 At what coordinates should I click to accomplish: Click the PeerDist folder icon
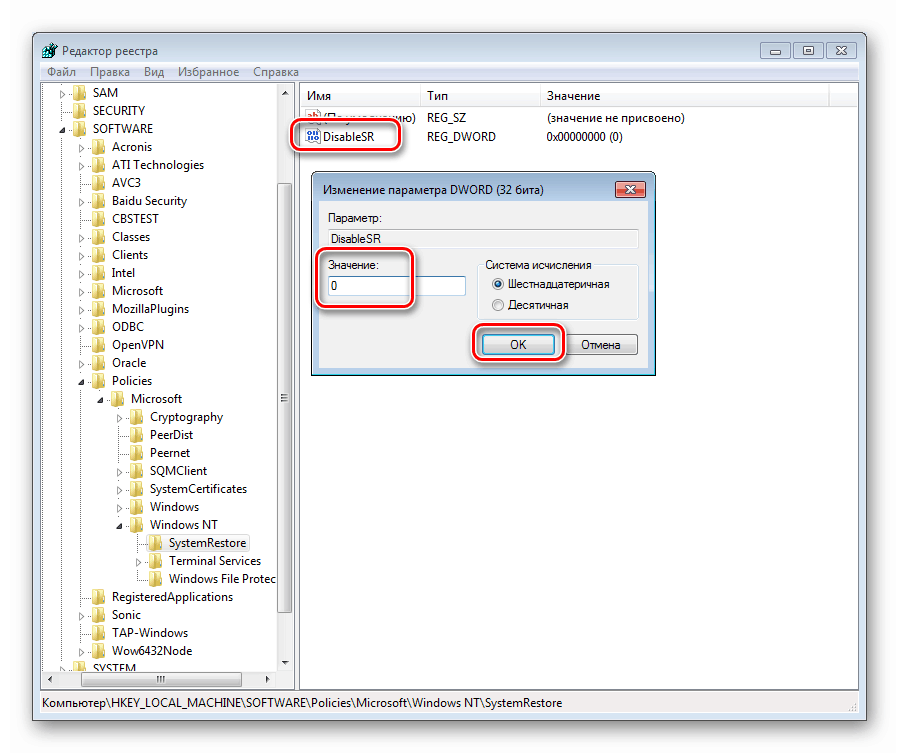(137, 435)
